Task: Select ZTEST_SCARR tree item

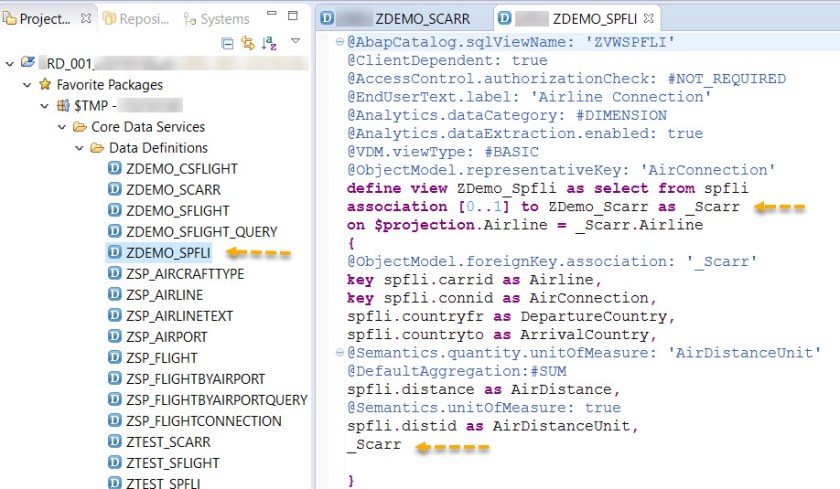Action: 168,442
